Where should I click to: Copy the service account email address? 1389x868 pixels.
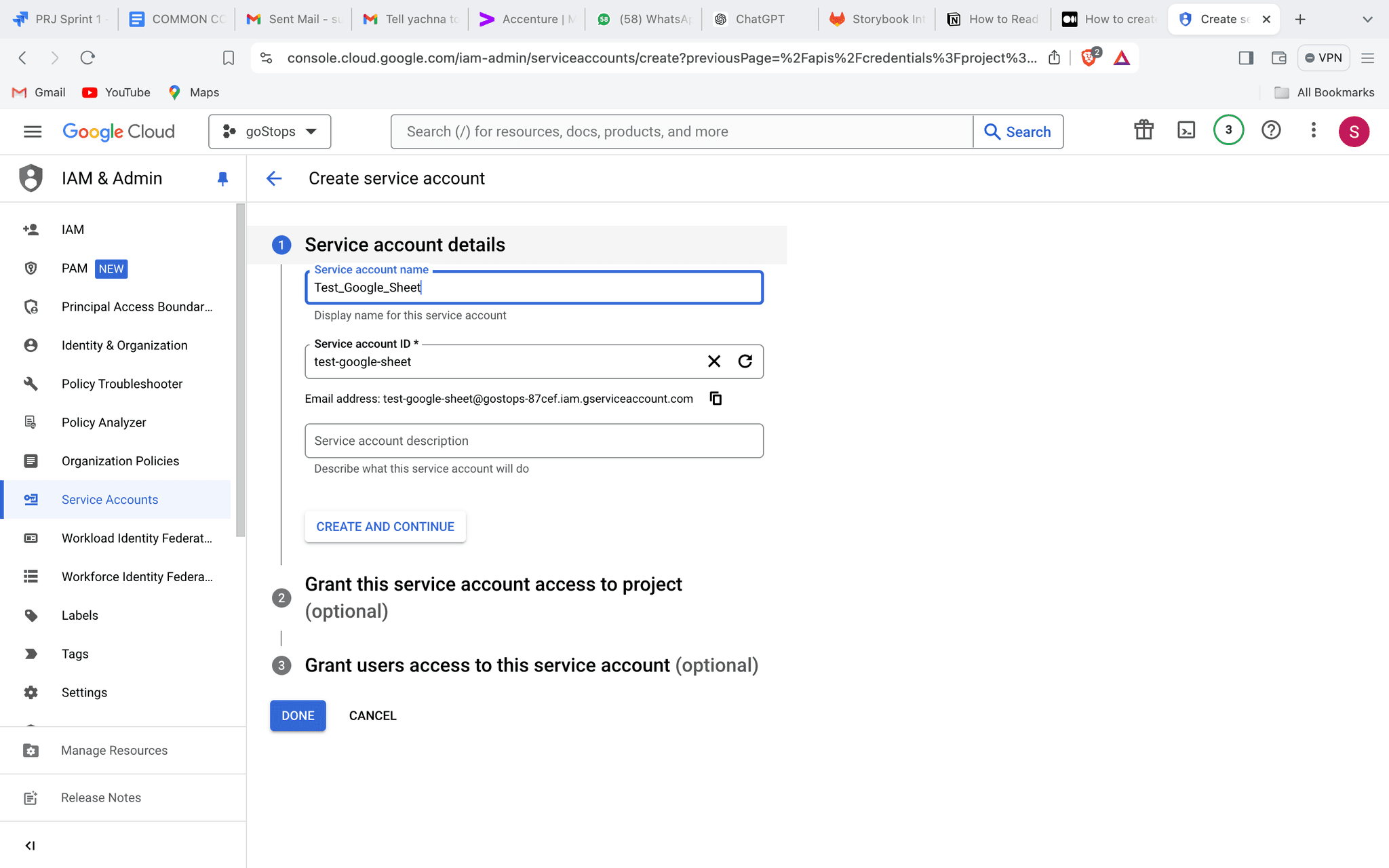point(716,398)
